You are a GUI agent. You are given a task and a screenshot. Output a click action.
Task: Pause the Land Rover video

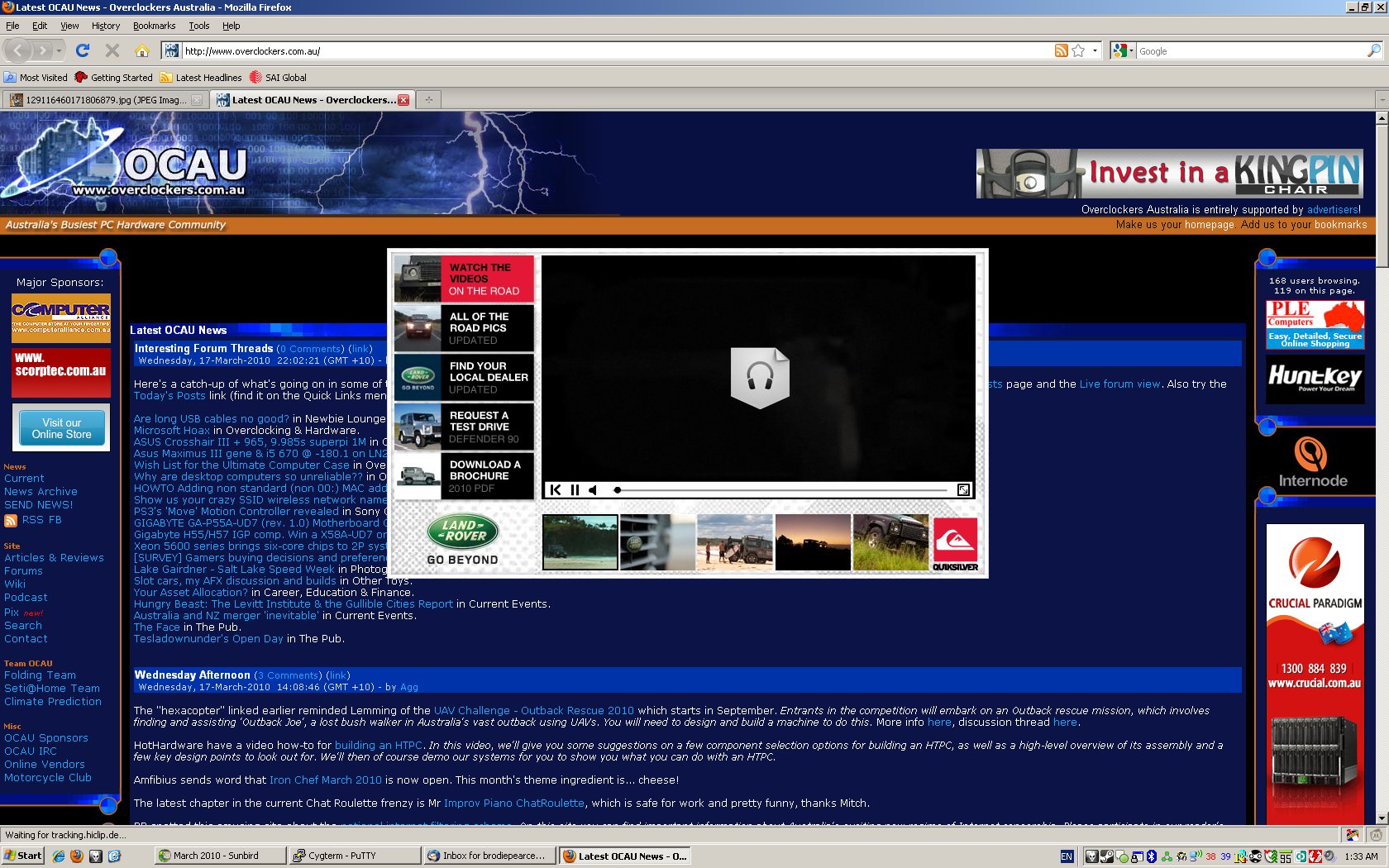coord(575,490)
